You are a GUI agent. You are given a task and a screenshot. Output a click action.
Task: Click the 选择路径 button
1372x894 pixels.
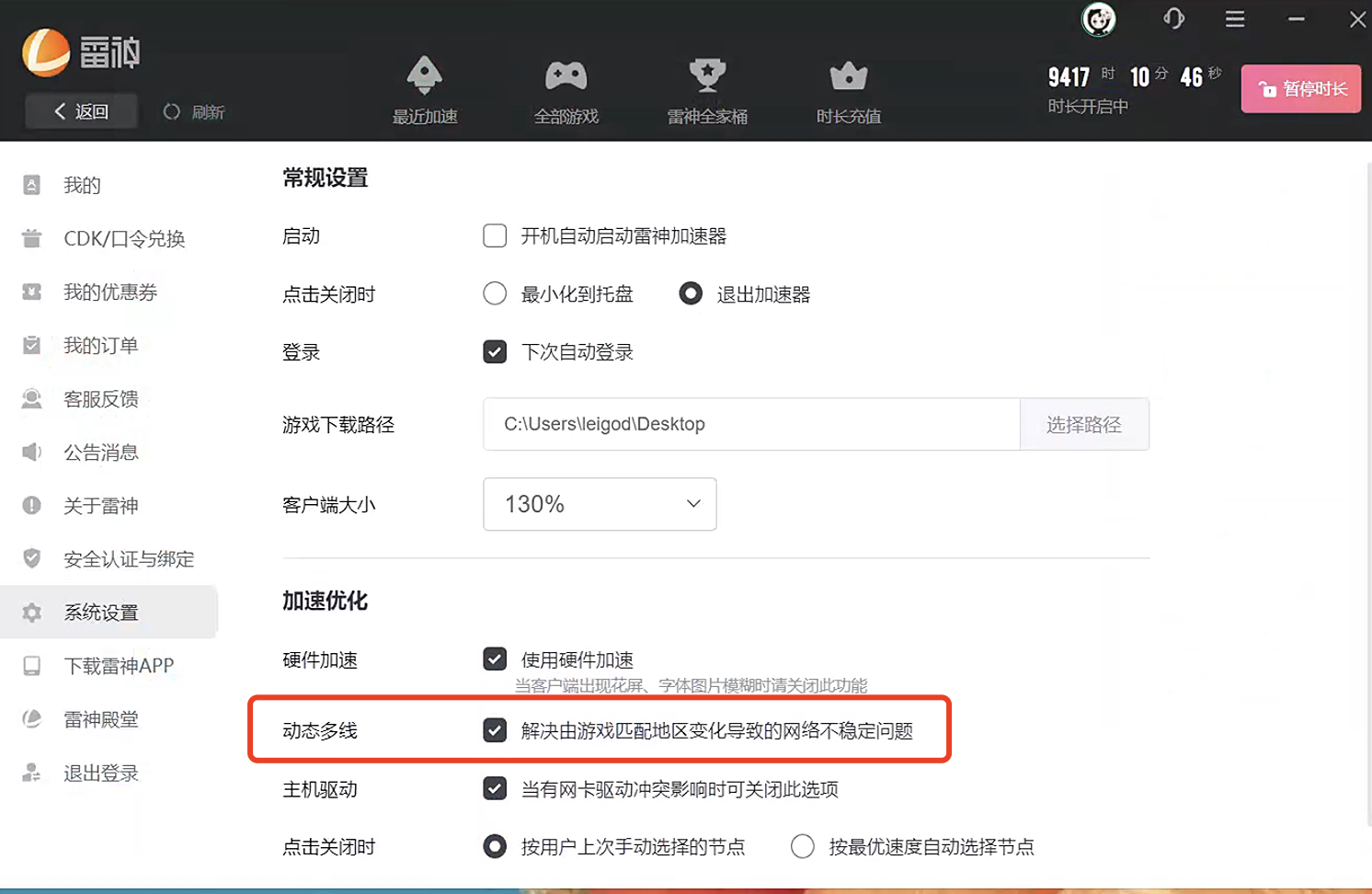pyautogui.click(x=1084, y=424)
